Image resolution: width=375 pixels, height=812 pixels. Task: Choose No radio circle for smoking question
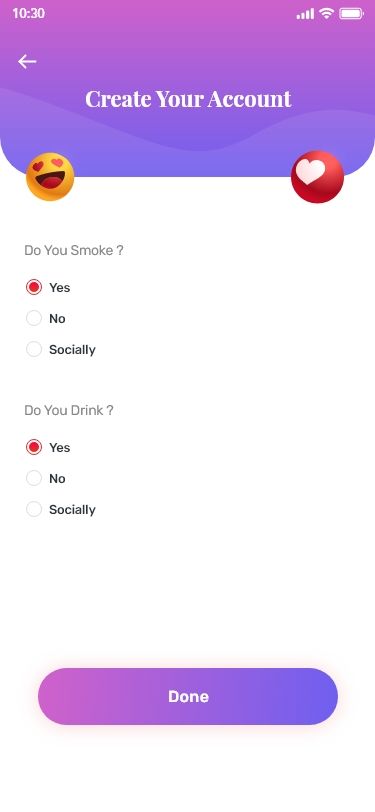34,318
